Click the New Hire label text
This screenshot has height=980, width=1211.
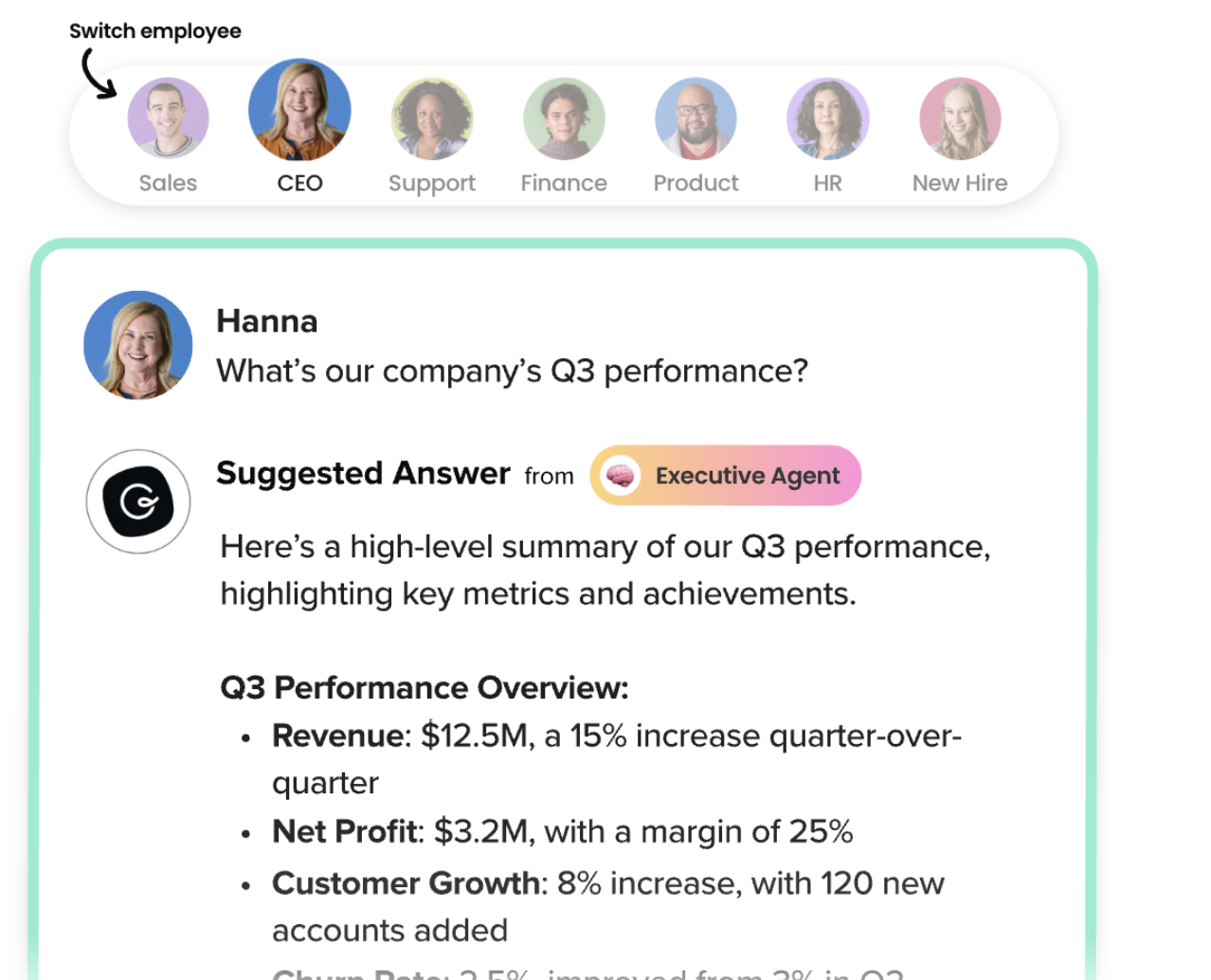960,183
